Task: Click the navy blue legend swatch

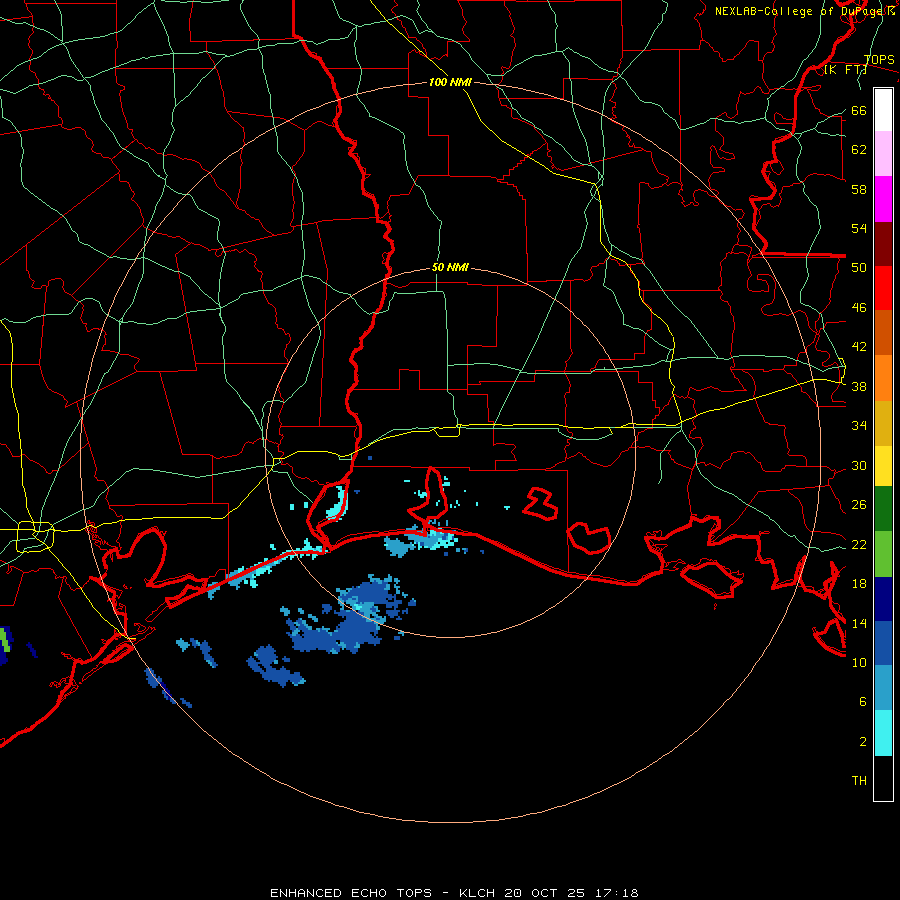Action: [883, 599]
